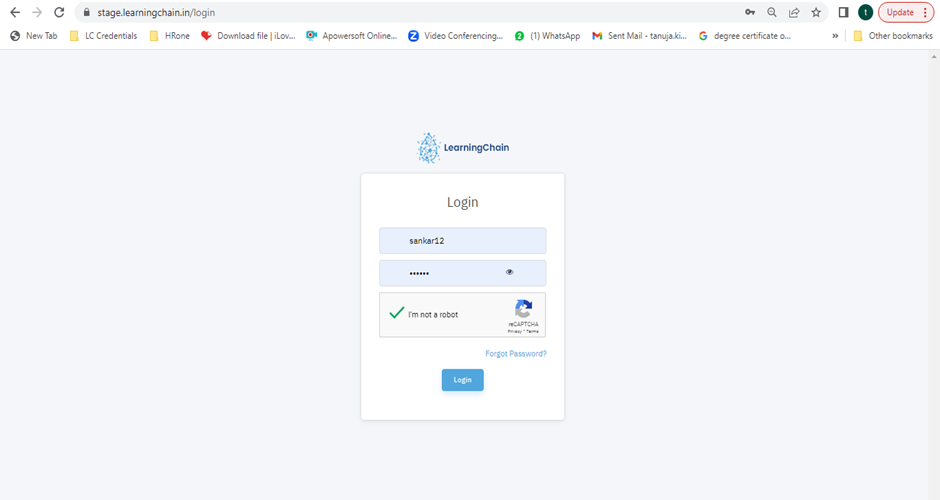Follow the Forgot Password? link

(515, 354)
